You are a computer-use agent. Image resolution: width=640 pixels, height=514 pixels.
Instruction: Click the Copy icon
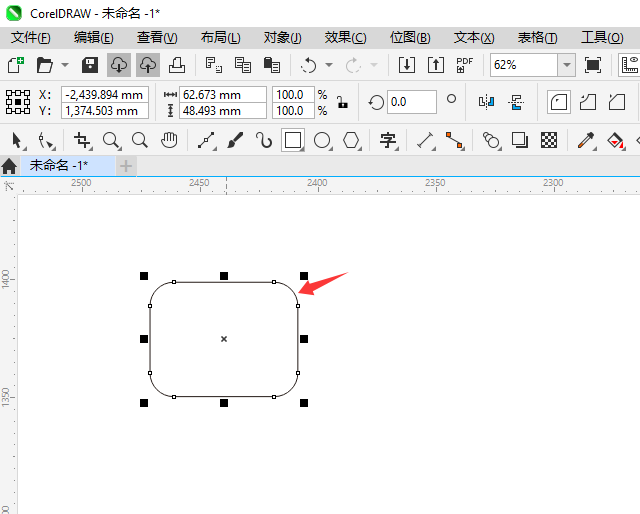coord(242,65)
